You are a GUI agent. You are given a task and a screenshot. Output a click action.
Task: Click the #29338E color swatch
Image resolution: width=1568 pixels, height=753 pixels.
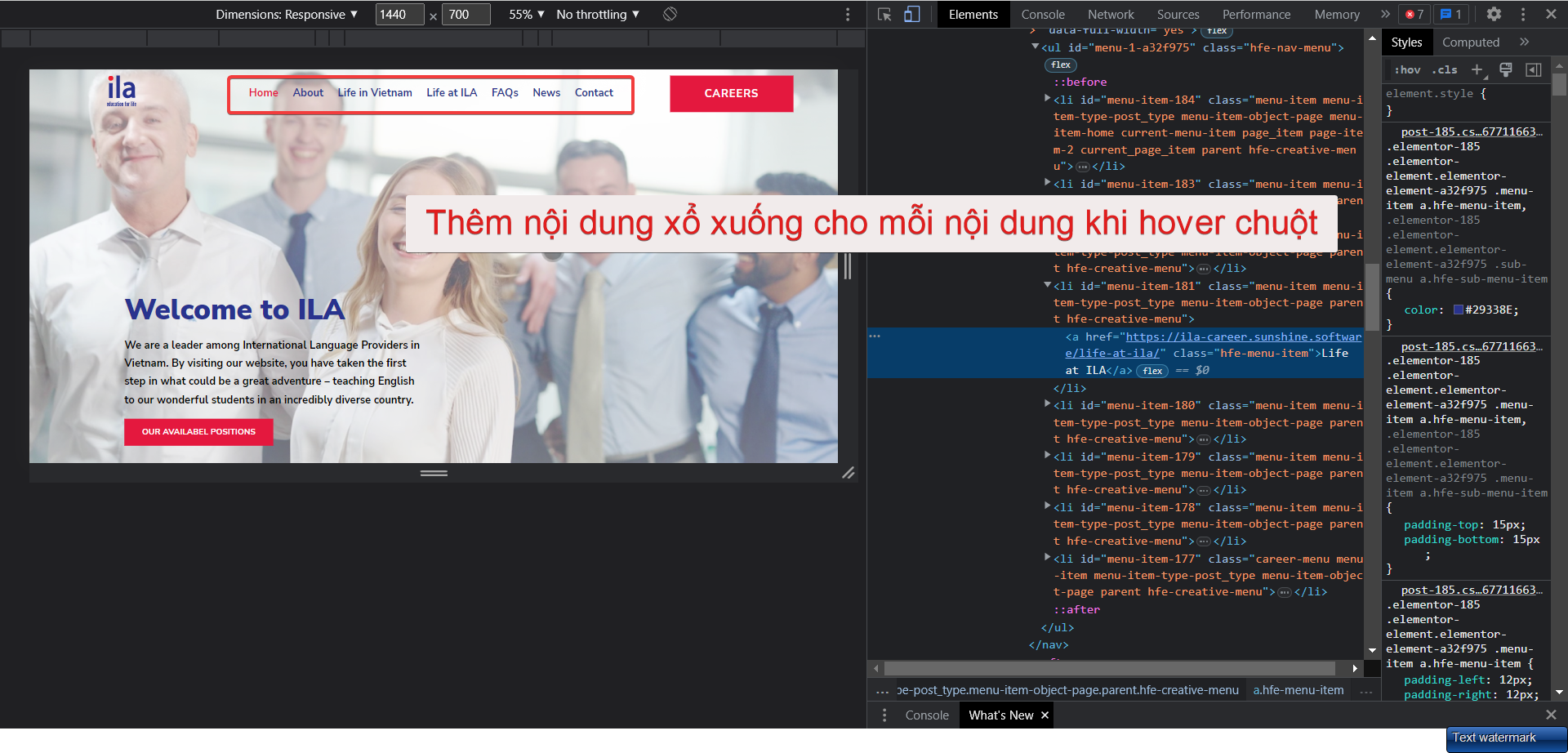tap(1458, 310)
